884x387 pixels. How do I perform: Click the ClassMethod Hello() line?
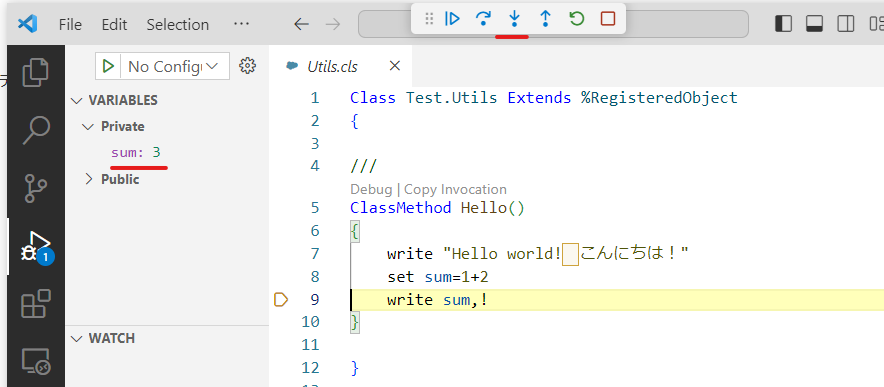click(437, 208)
